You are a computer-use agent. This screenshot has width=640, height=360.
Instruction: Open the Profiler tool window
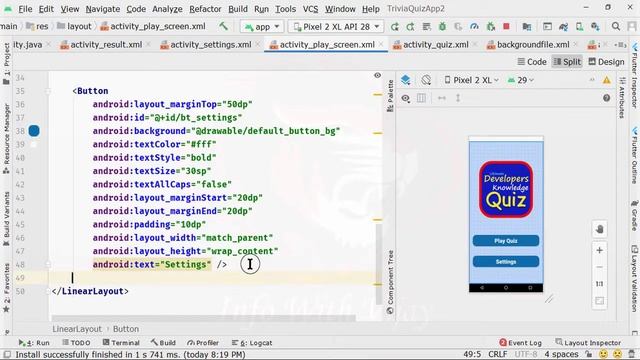click(203, 343)
